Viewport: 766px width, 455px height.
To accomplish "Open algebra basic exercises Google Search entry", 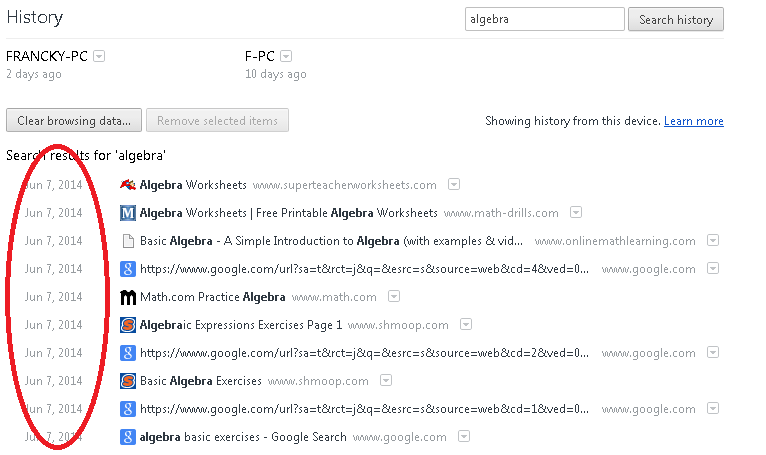I will 243,437.
